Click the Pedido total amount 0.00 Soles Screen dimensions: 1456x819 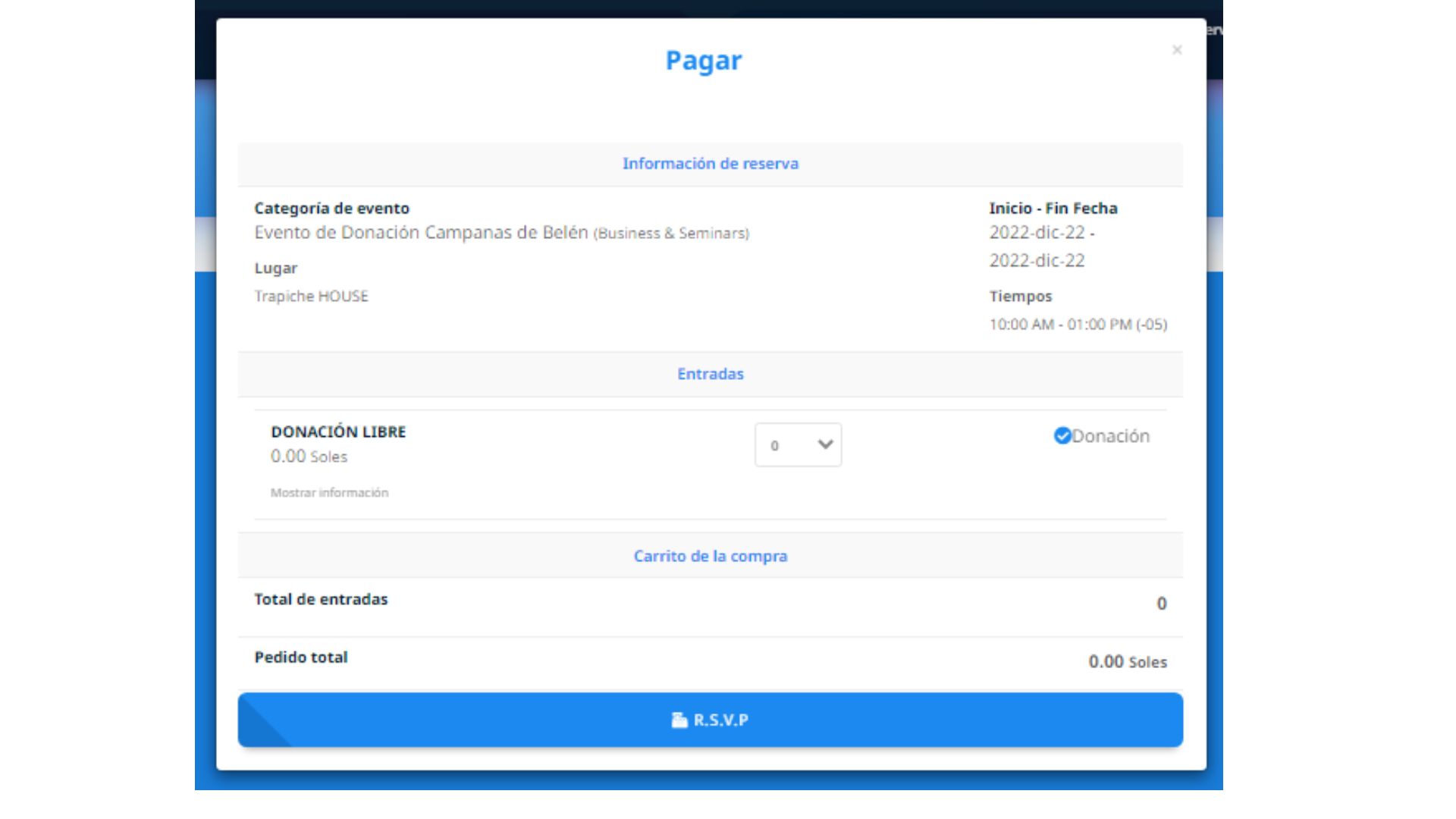tap(1127, 661)
